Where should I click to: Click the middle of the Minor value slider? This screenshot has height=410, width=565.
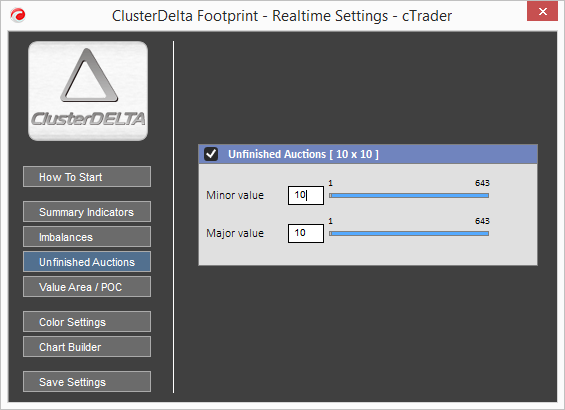[409, 195]
